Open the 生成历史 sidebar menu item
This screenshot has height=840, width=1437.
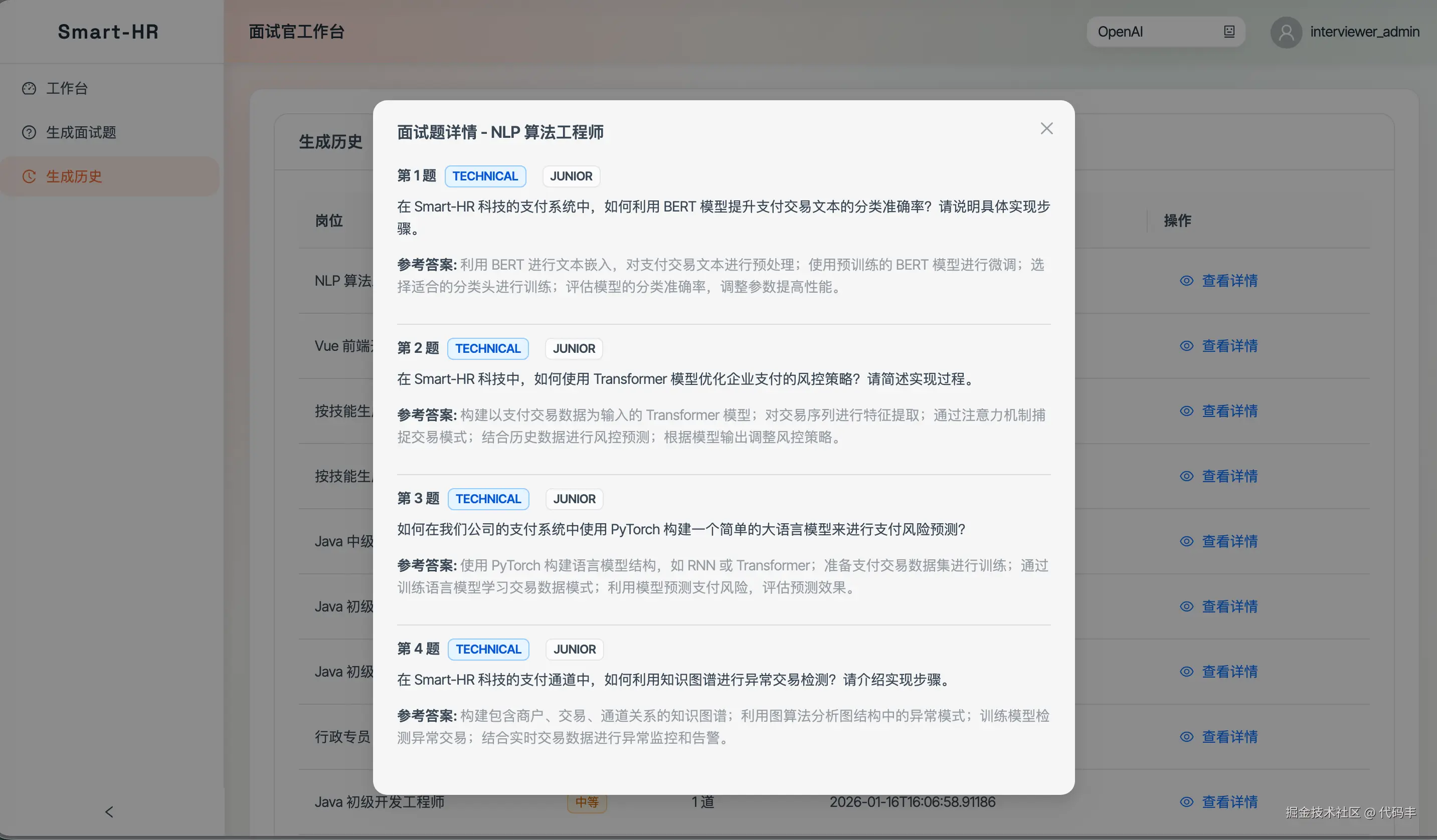click(x=74, y=176)
